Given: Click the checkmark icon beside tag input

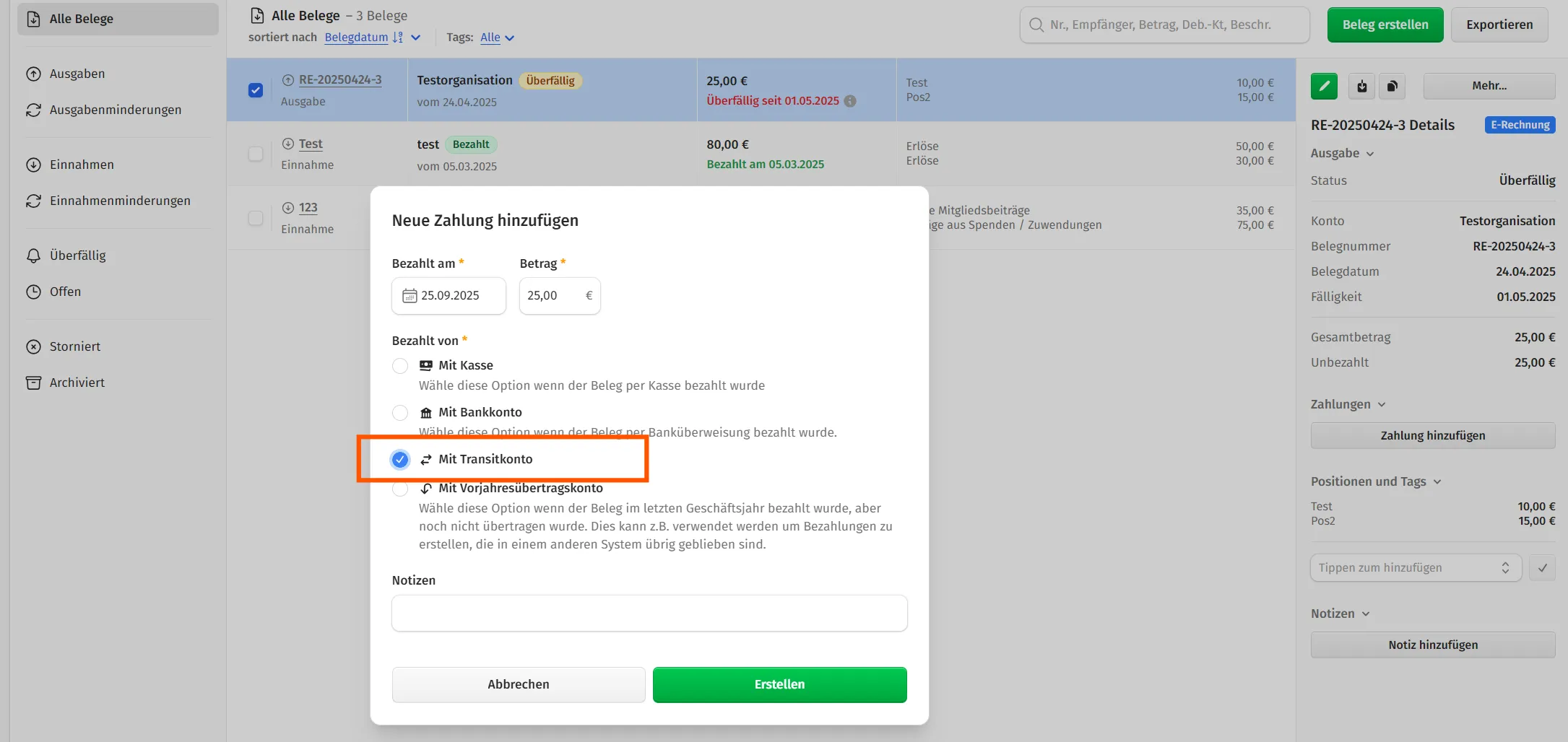Looking at the screenshot, I should point(1542,568).
